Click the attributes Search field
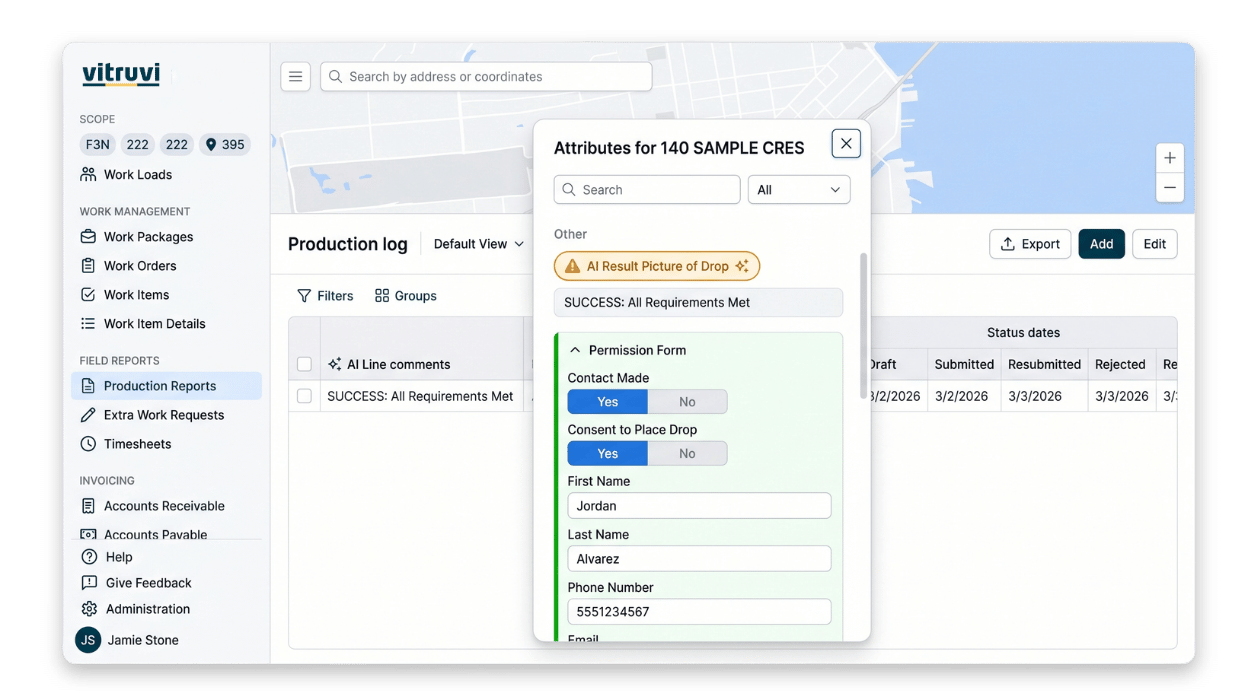This screenshot has width=1260, height=700. pyautogui.click(x=647, y=190)
